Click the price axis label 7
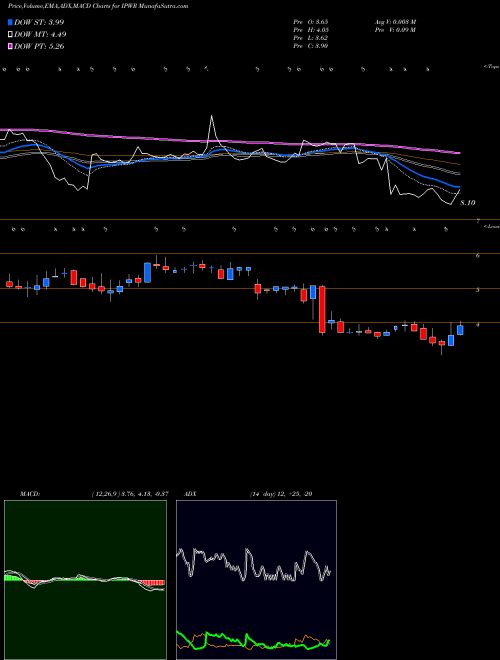500x660 pixels. click(x=478, y=221)
